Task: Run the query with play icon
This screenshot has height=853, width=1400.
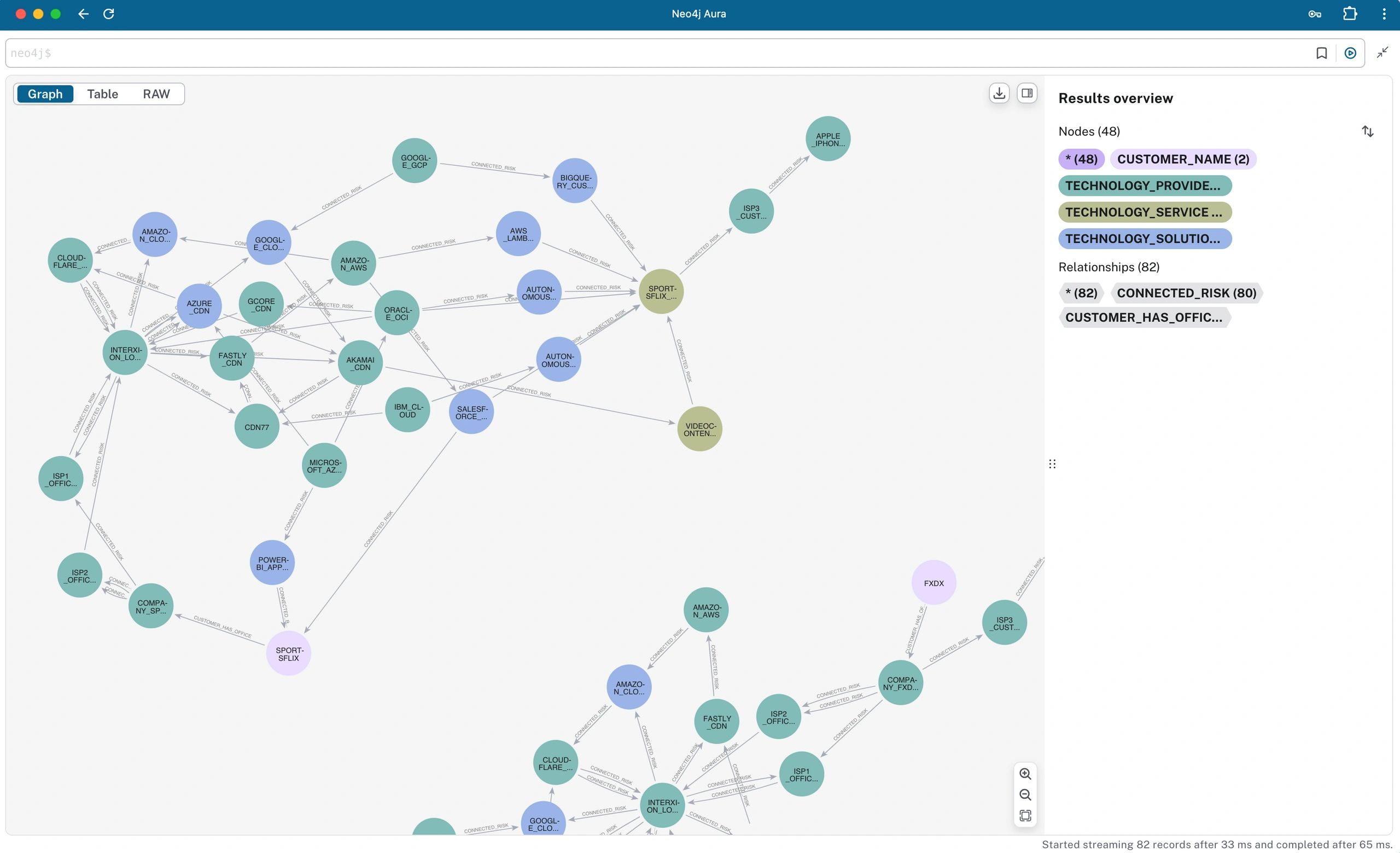Action: (1350, 53)
